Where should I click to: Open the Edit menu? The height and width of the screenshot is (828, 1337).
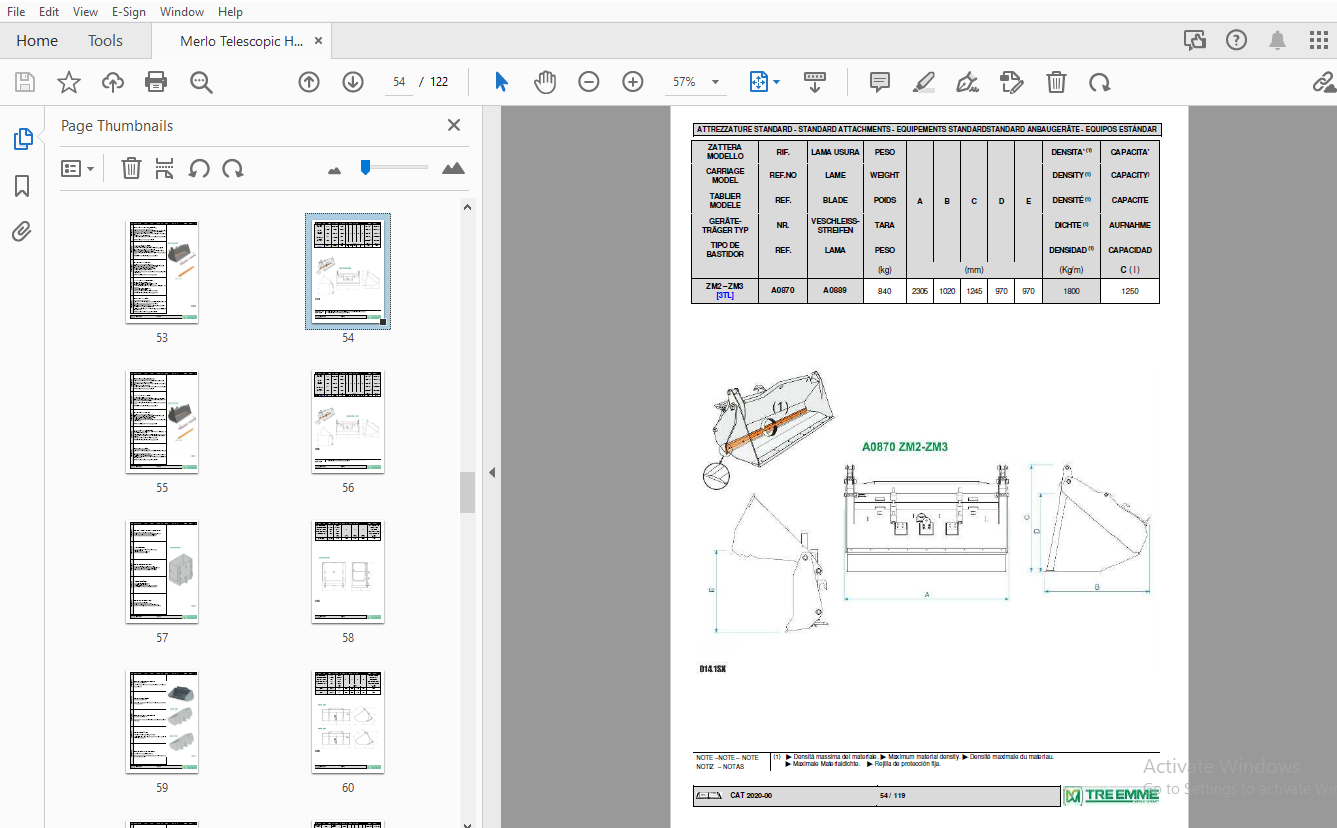pos(48,12)
